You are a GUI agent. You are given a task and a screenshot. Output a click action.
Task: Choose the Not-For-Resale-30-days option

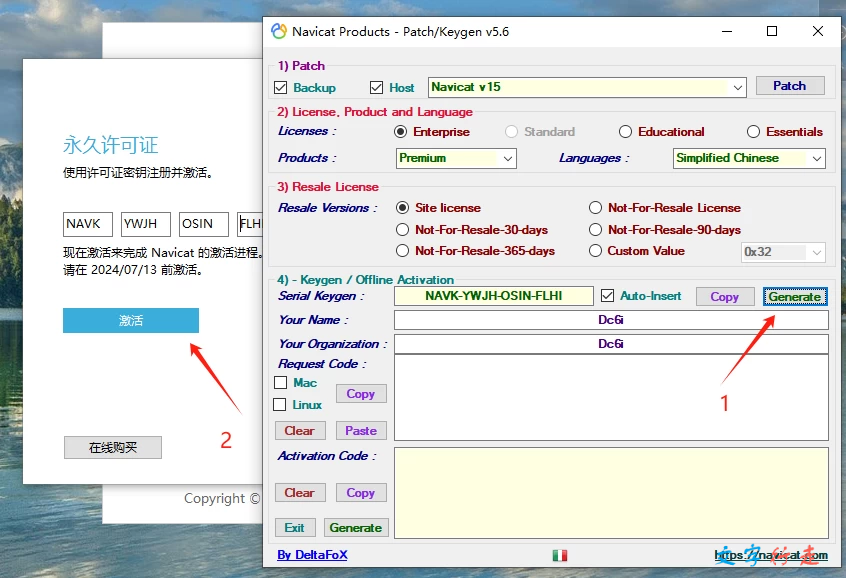[402, 230]
